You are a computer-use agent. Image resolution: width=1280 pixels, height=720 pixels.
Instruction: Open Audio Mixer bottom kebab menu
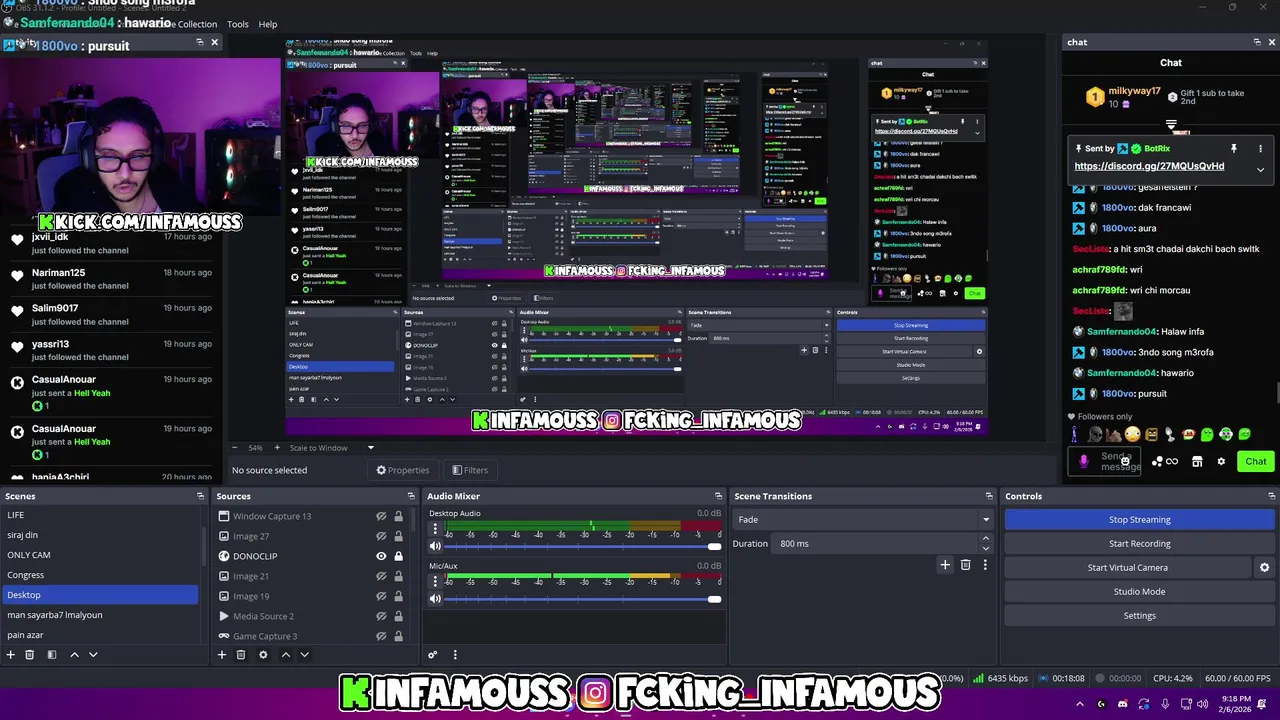click(x=455, y=655)
